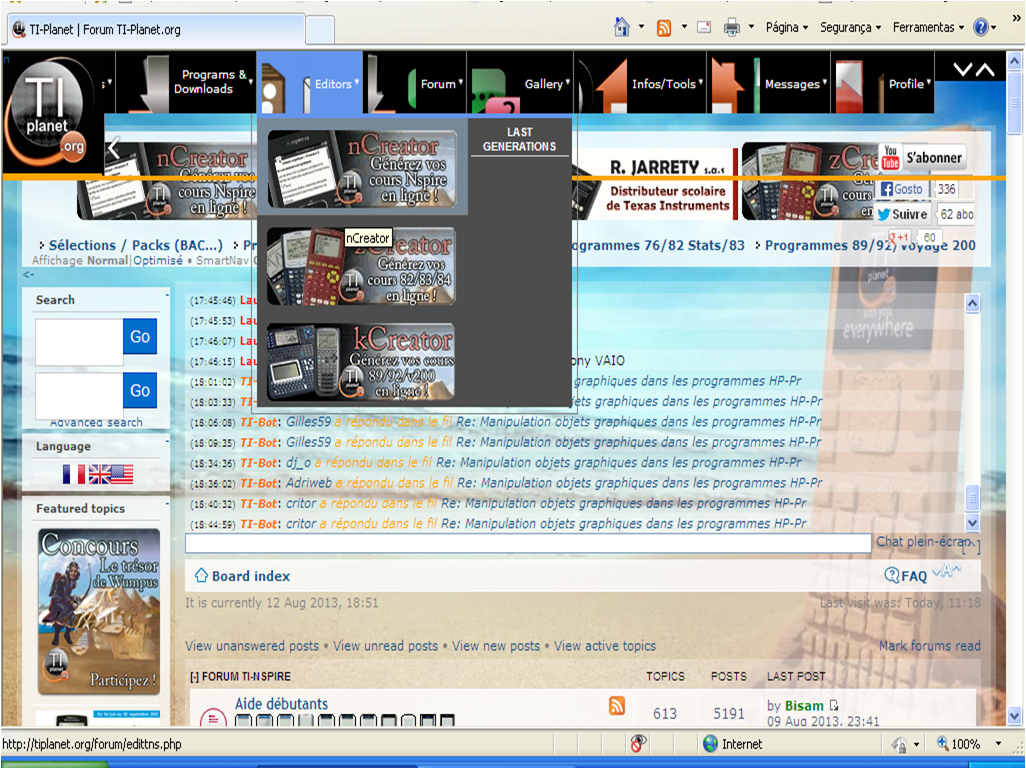The width and height of the screenshot is (1026, 769).
Task: Open the Aide débutants forum
Action: pyautogui.click(x=281, y=704)
